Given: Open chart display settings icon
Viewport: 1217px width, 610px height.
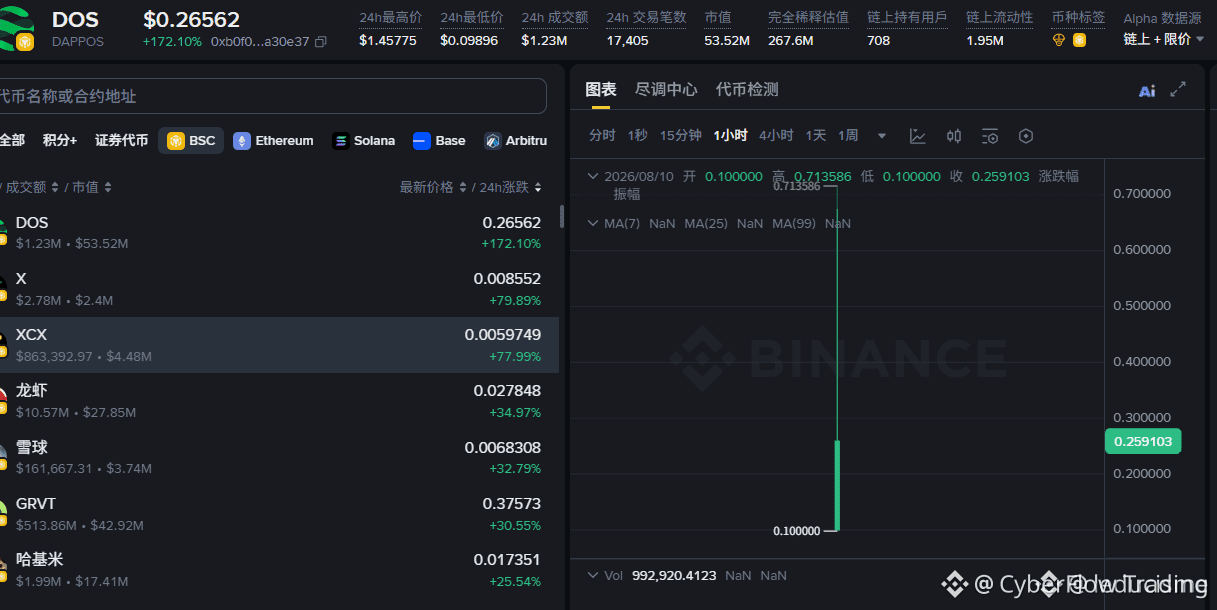Looking at the screenshot, I should point(990,136).
